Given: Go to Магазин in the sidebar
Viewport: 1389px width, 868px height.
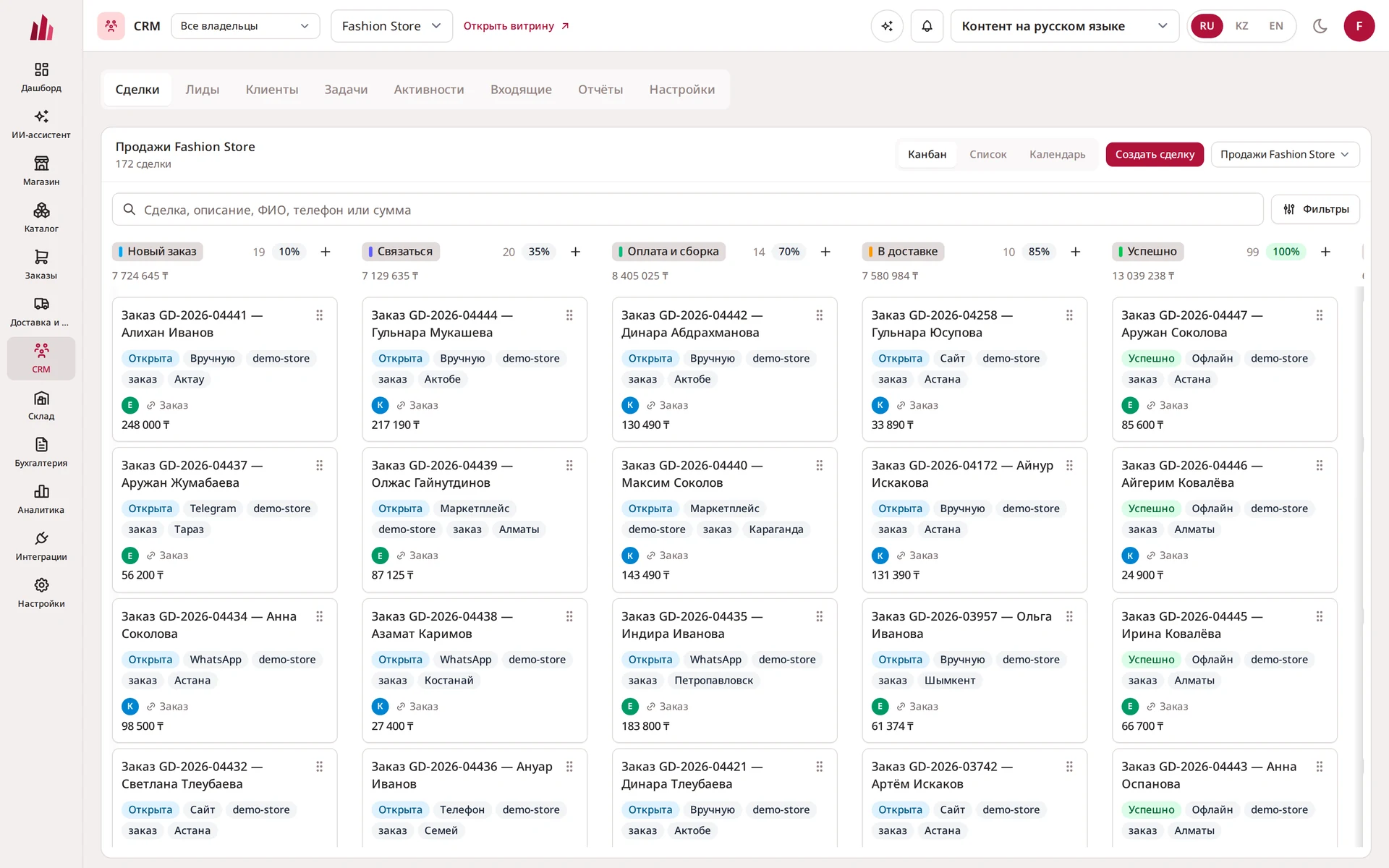Looking at the screenshot, I should [x=41, y=171].
